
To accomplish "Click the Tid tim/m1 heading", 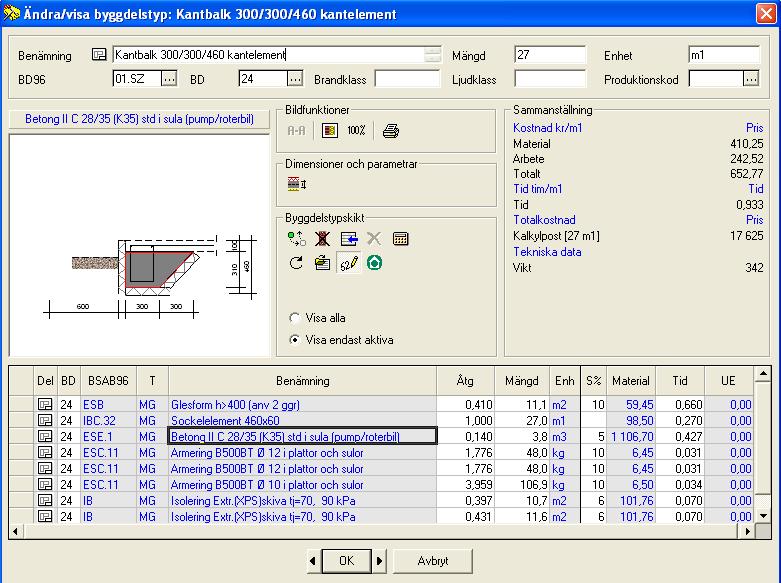I will (x=537, y=189).
